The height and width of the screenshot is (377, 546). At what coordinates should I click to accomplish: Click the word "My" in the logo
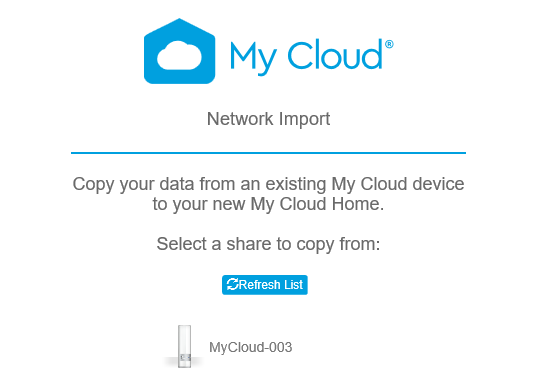[253, 58]
